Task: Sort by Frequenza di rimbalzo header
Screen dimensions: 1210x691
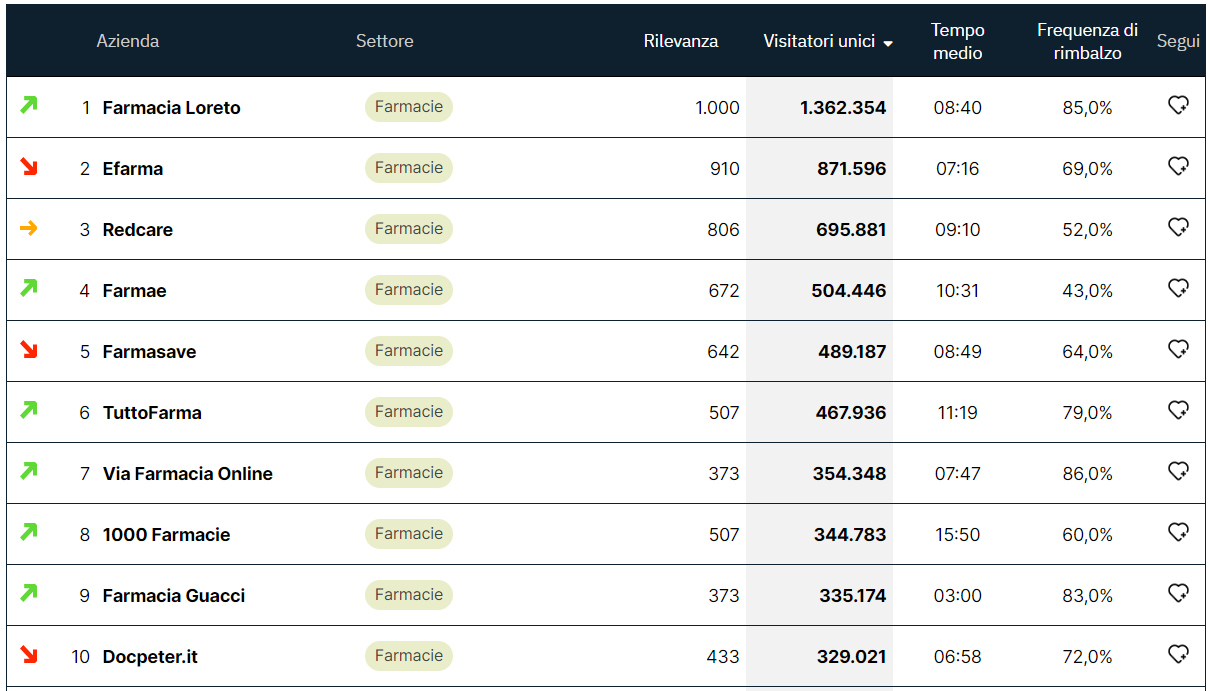Action: coord(1087,42)
